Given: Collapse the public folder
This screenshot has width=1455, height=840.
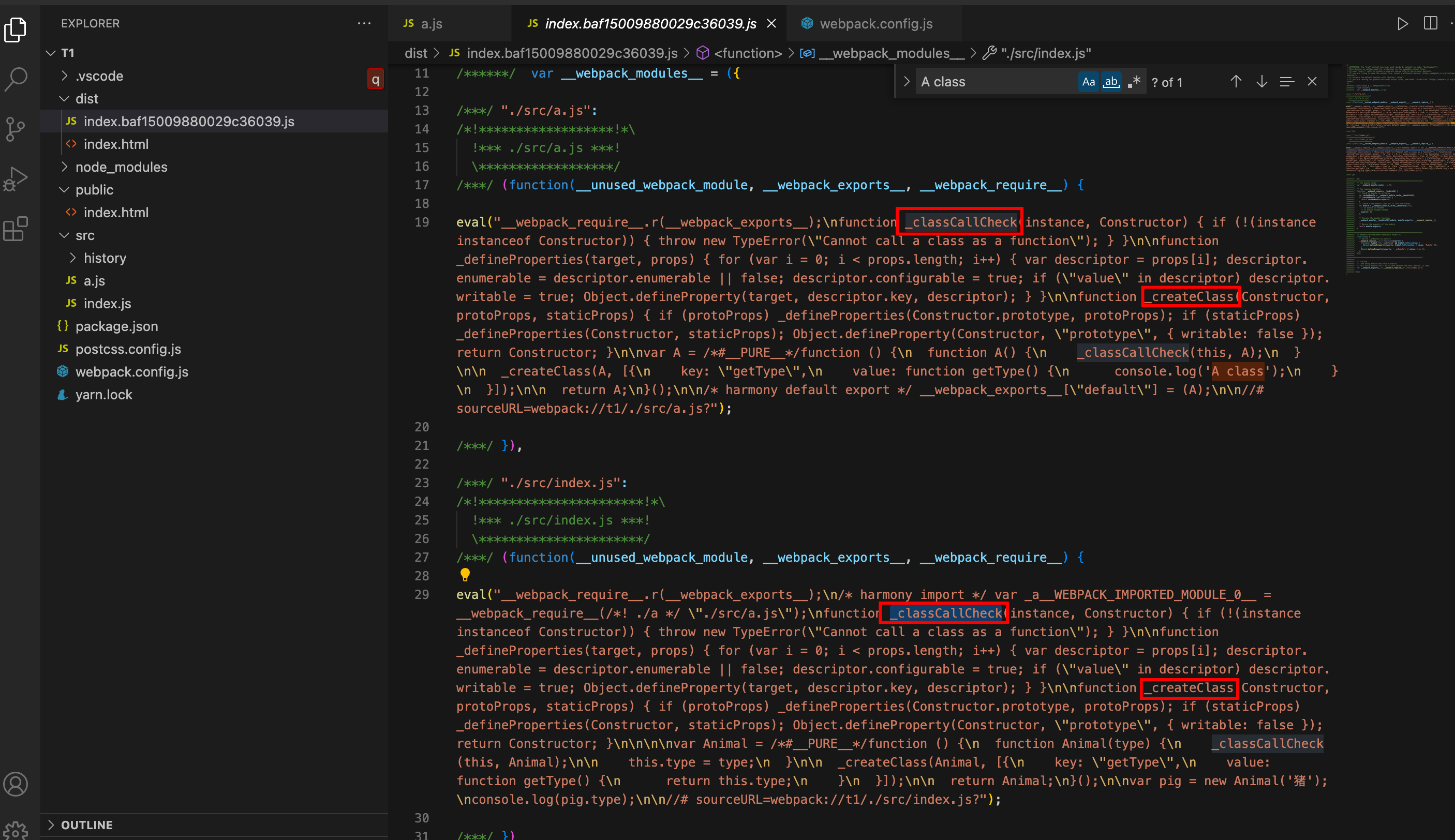Looking at the screenshot, I should click(64, 189).
